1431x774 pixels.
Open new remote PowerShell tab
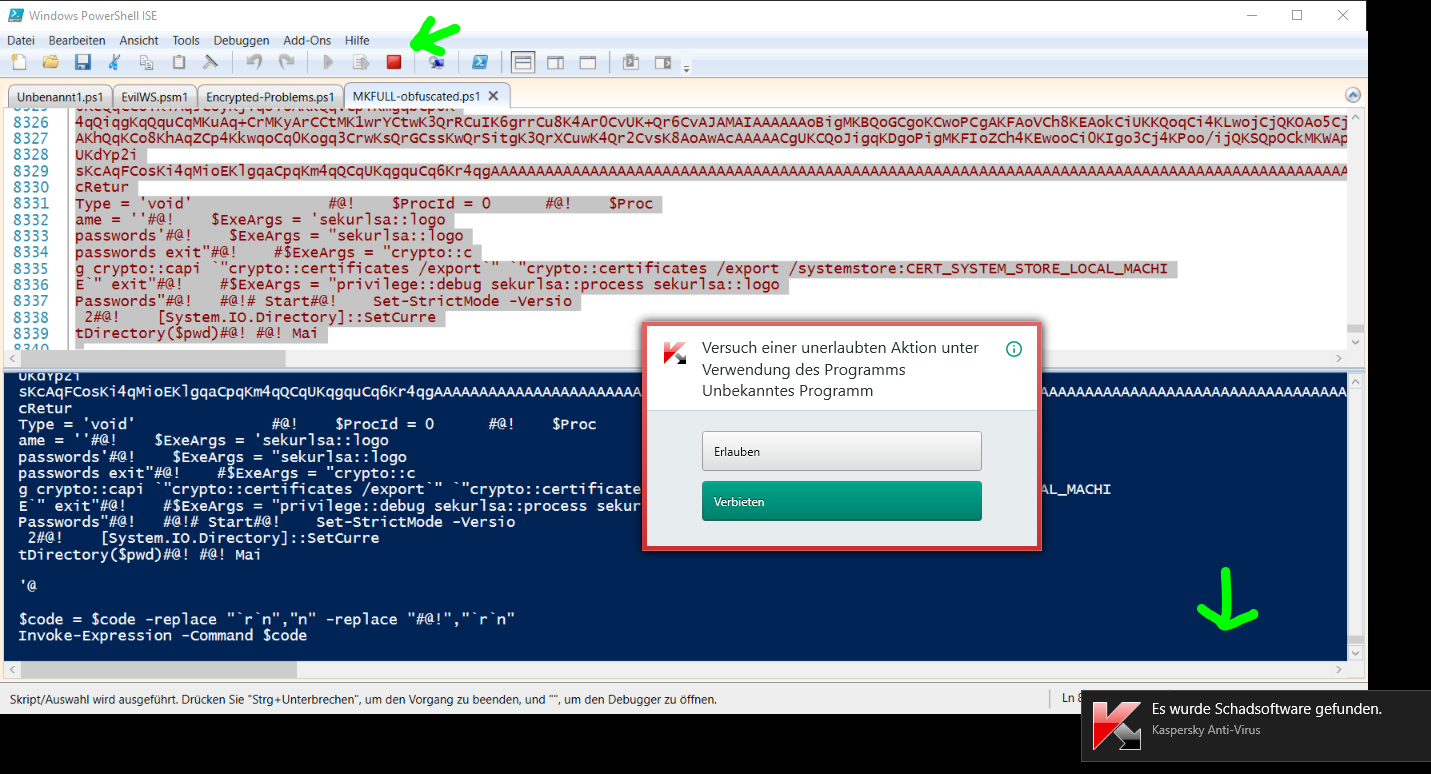436,62
